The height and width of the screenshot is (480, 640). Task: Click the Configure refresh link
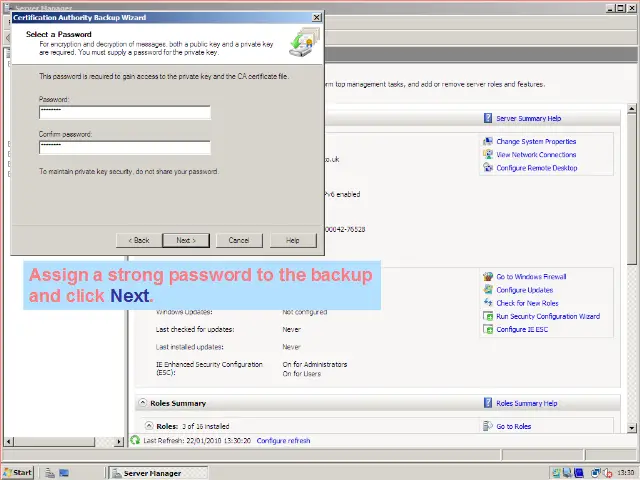coord(283,440)
